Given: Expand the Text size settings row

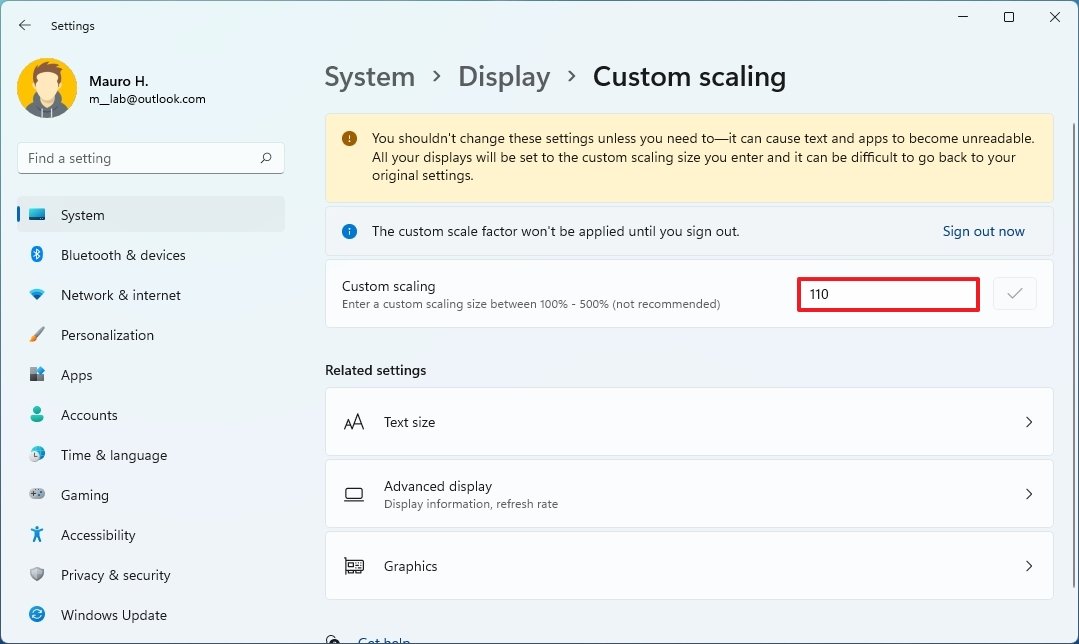Looking at the screenshot, I should coord(1029,422).
